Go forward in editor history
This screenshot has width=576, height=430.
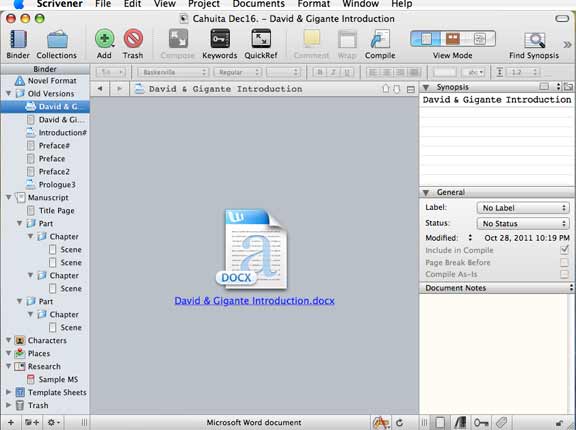tap(119, 89)
